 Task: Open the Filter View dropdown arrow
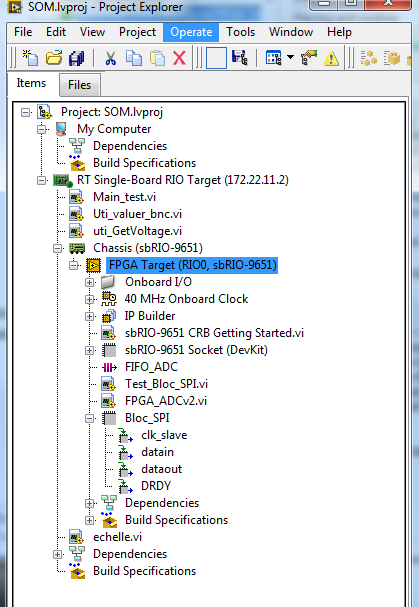click(x=290, y=57)
